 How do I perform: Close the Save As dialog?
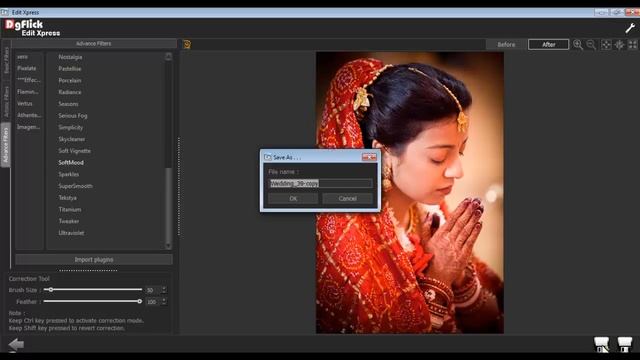(x=369, y=157)
